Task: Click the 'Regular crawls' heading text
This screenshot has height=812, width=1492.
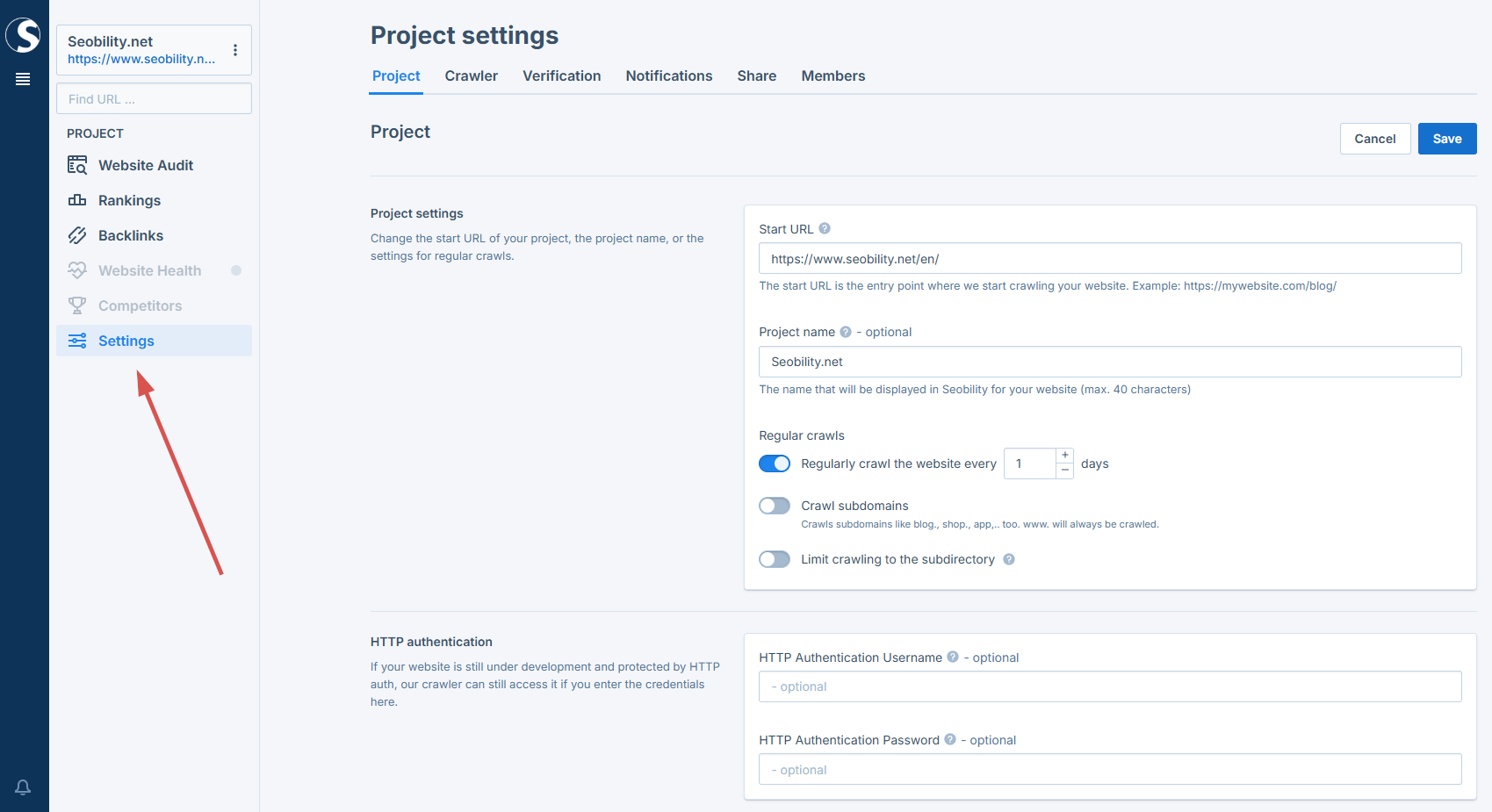Action: [x=802, y=435]
